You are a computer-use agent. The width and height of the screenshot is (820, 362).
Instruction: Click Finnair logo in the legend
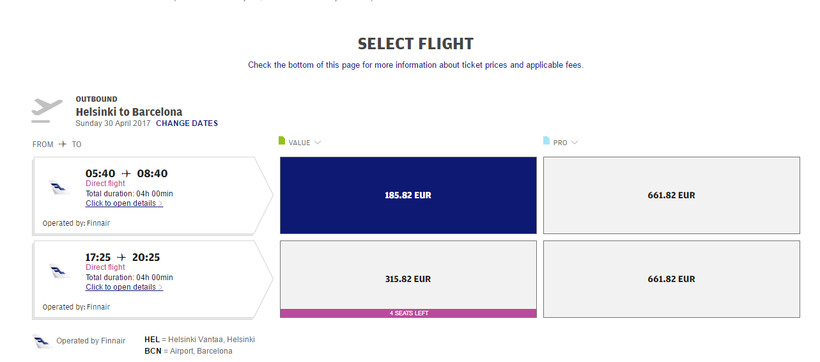coord(43,342)
